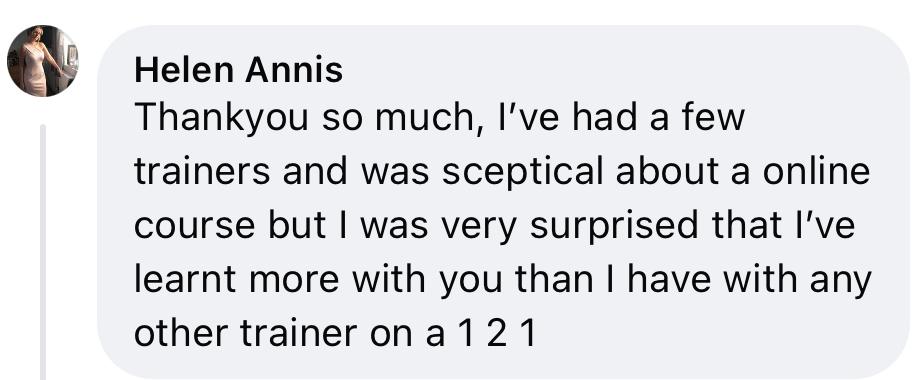Click the word "more" in the fourth line
This screenshot has width=917, height=380.
[x=294, y=282]
